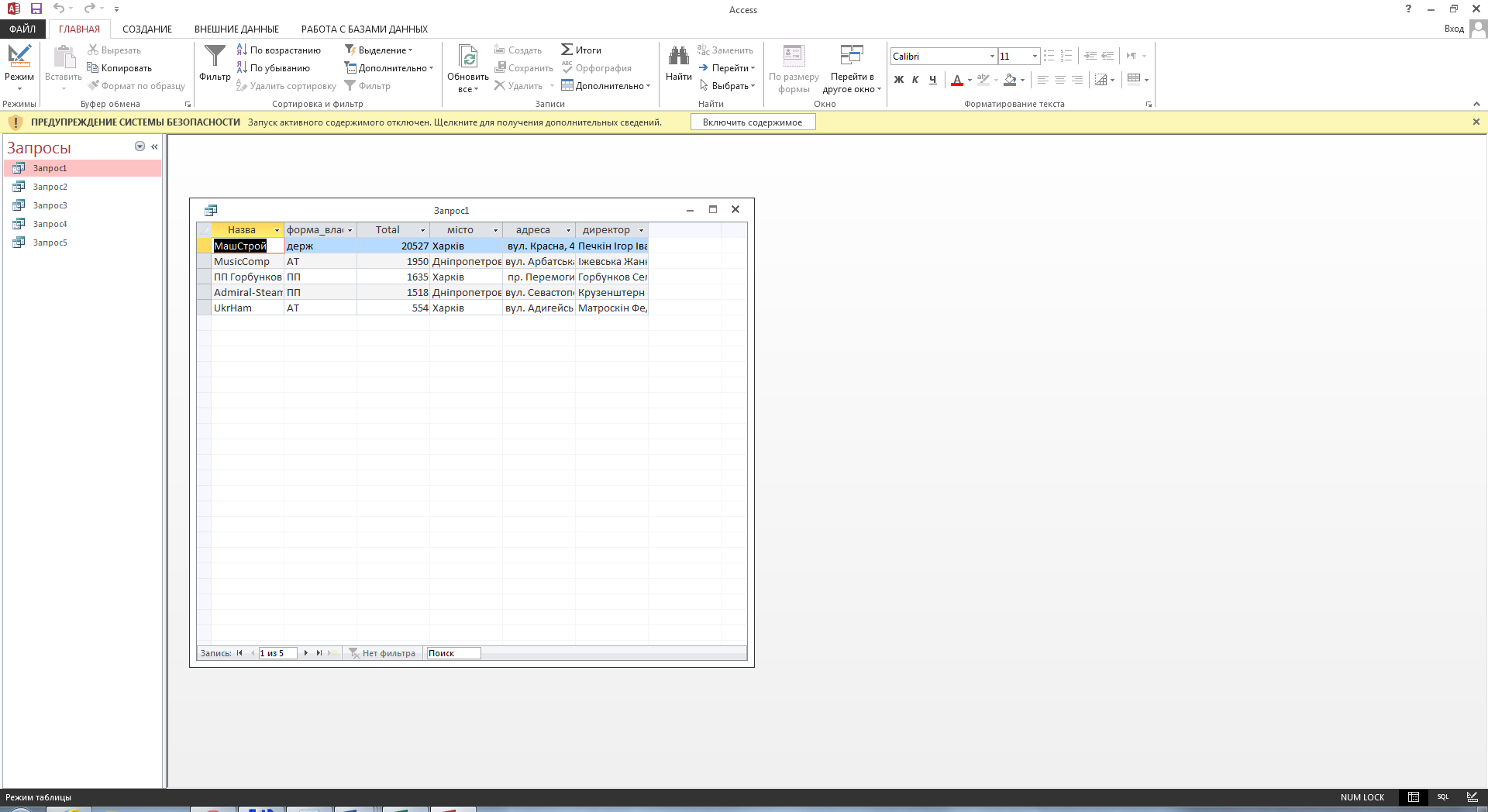1488x812 pixels.
Task: Go to last record navigation arrow
Action: click(x=319, y=653)
